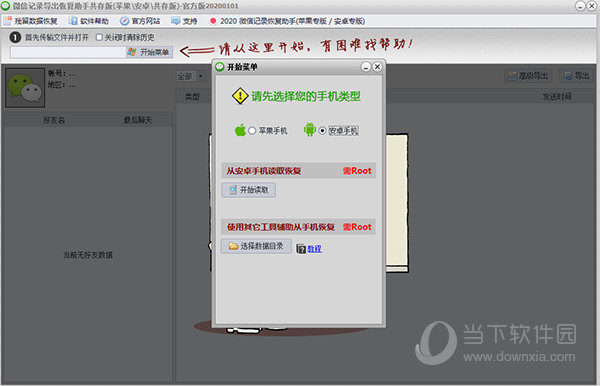600x386 pixels.
Task: Click the 当前无好友数据 text
Action: (x=88, y=255)
